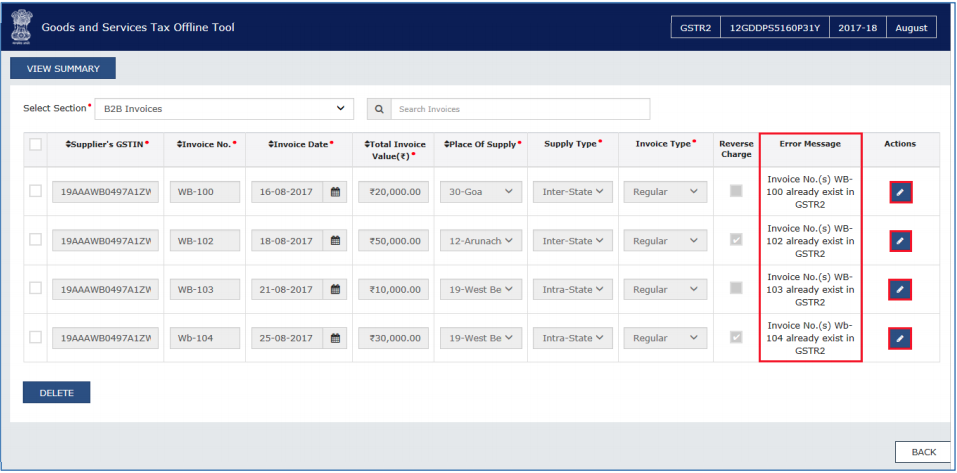
Task: Click the ₹20,000.00 invoice value field
Action: click(x=394, y=192)
